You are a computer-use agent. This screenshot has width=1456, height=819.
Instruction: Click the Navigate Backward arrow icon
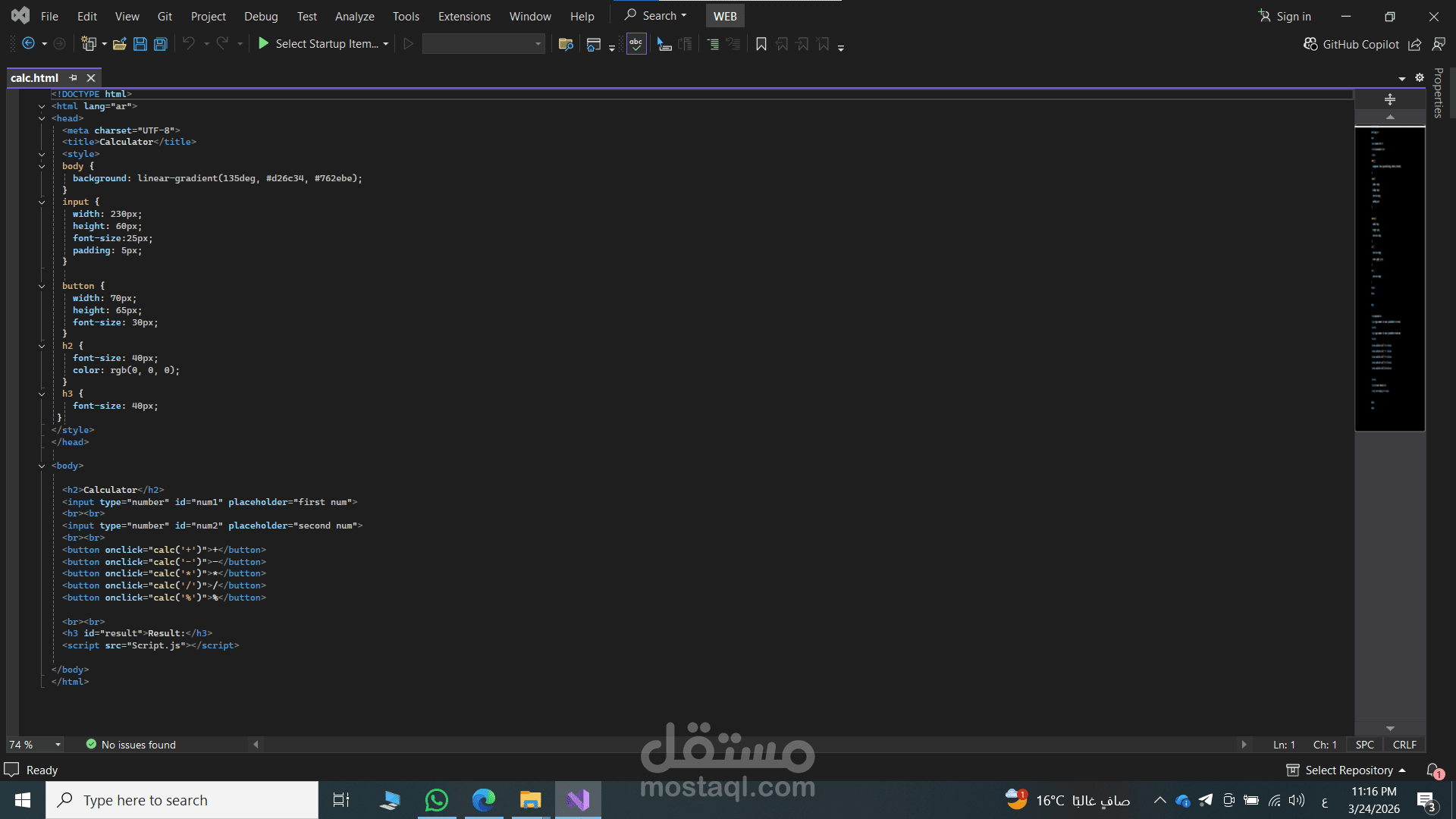pos(28,44)
